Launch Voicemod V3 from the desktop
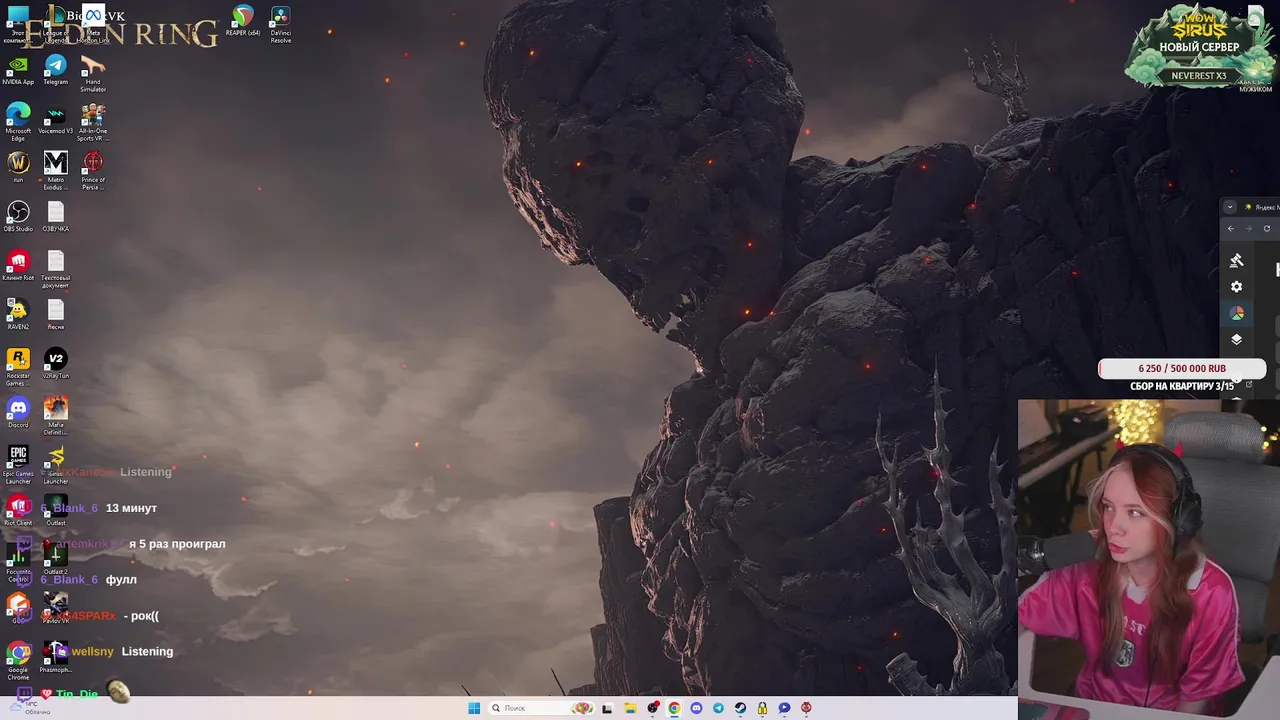Viewport: 1280px width, 720px height. [x=56, y=119]
